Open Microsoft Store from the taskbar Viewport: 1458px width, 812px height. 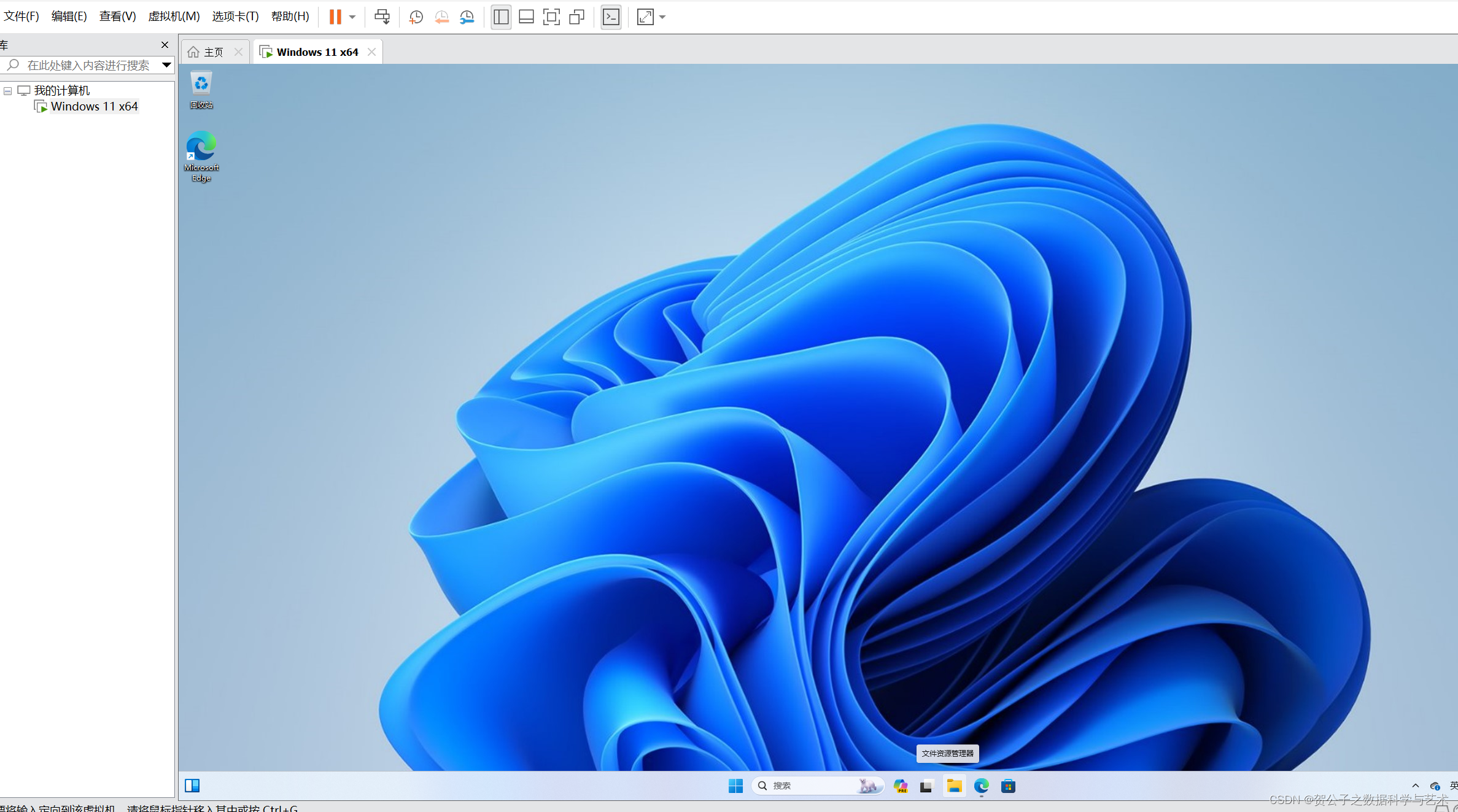click(1008, 786)
